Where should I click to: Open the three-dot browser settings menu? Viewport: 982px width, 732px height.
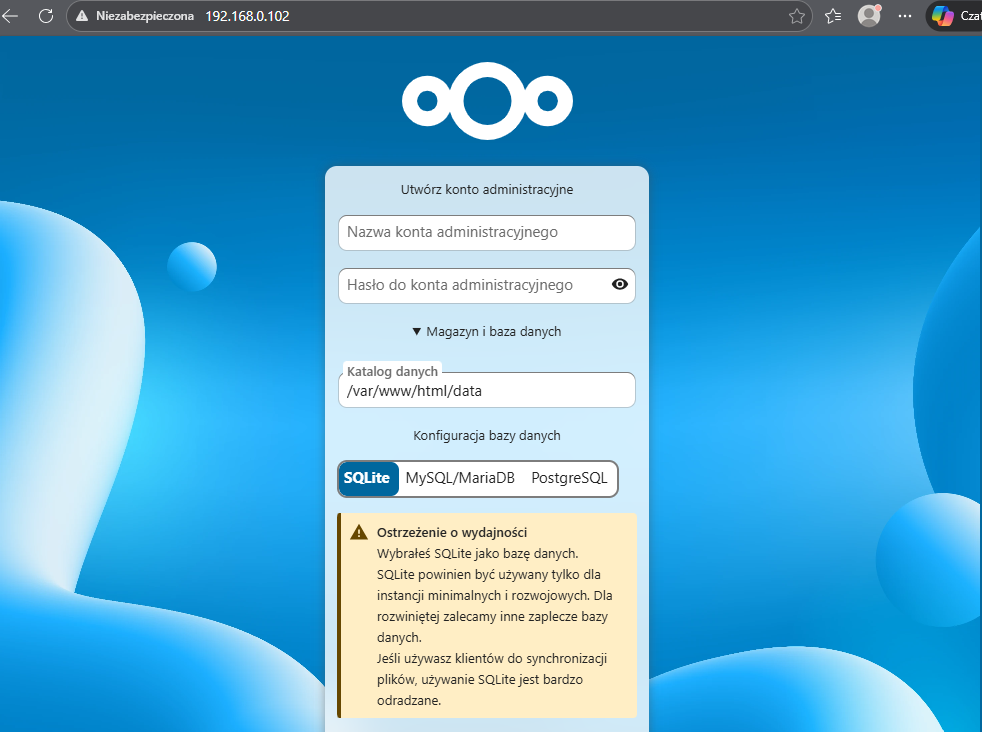[x=905, y=16]
